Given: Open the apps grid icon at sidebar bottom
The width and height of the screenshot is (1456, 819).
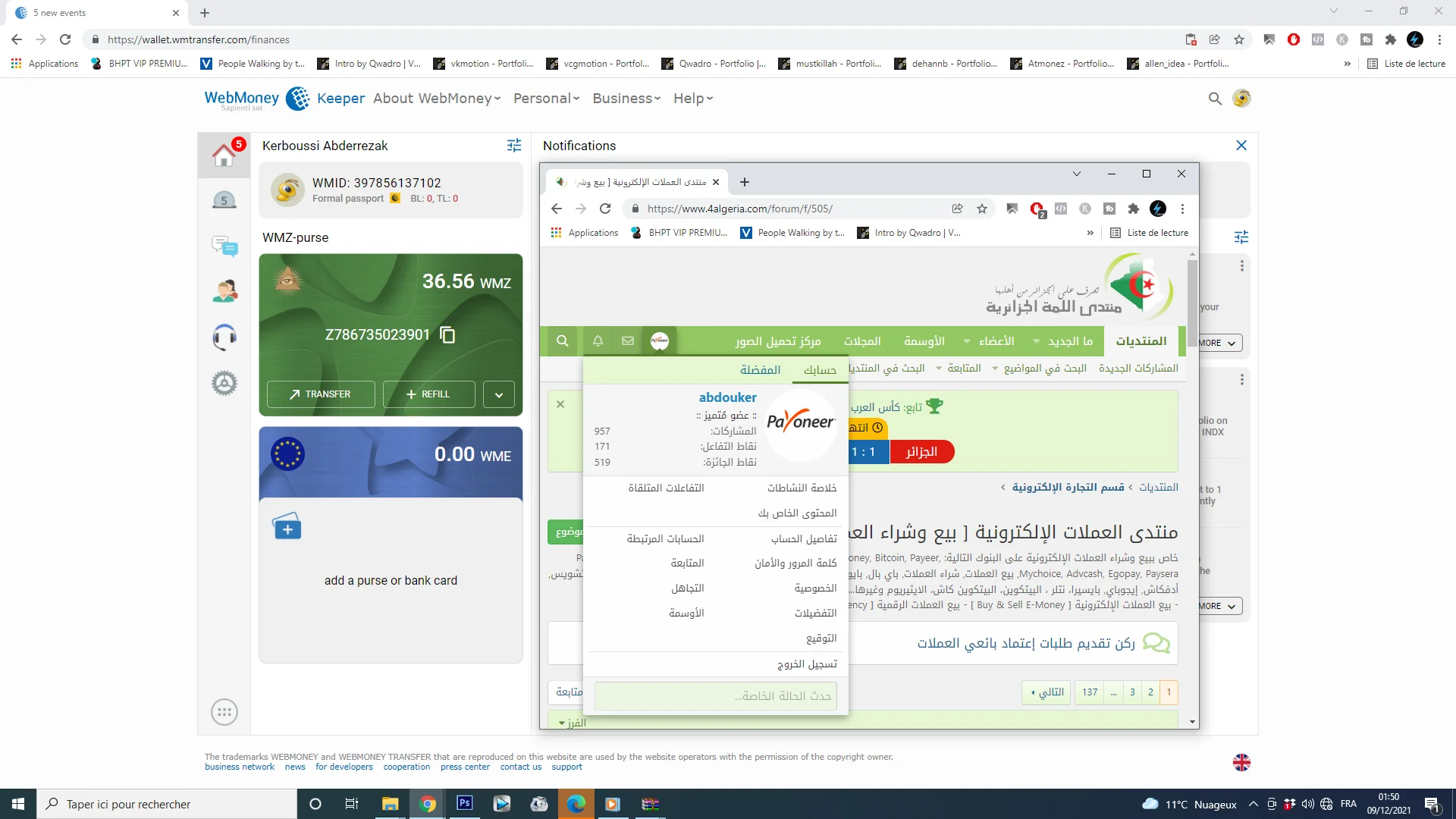Looking at the screenshot, I should (x=224, y=712).
